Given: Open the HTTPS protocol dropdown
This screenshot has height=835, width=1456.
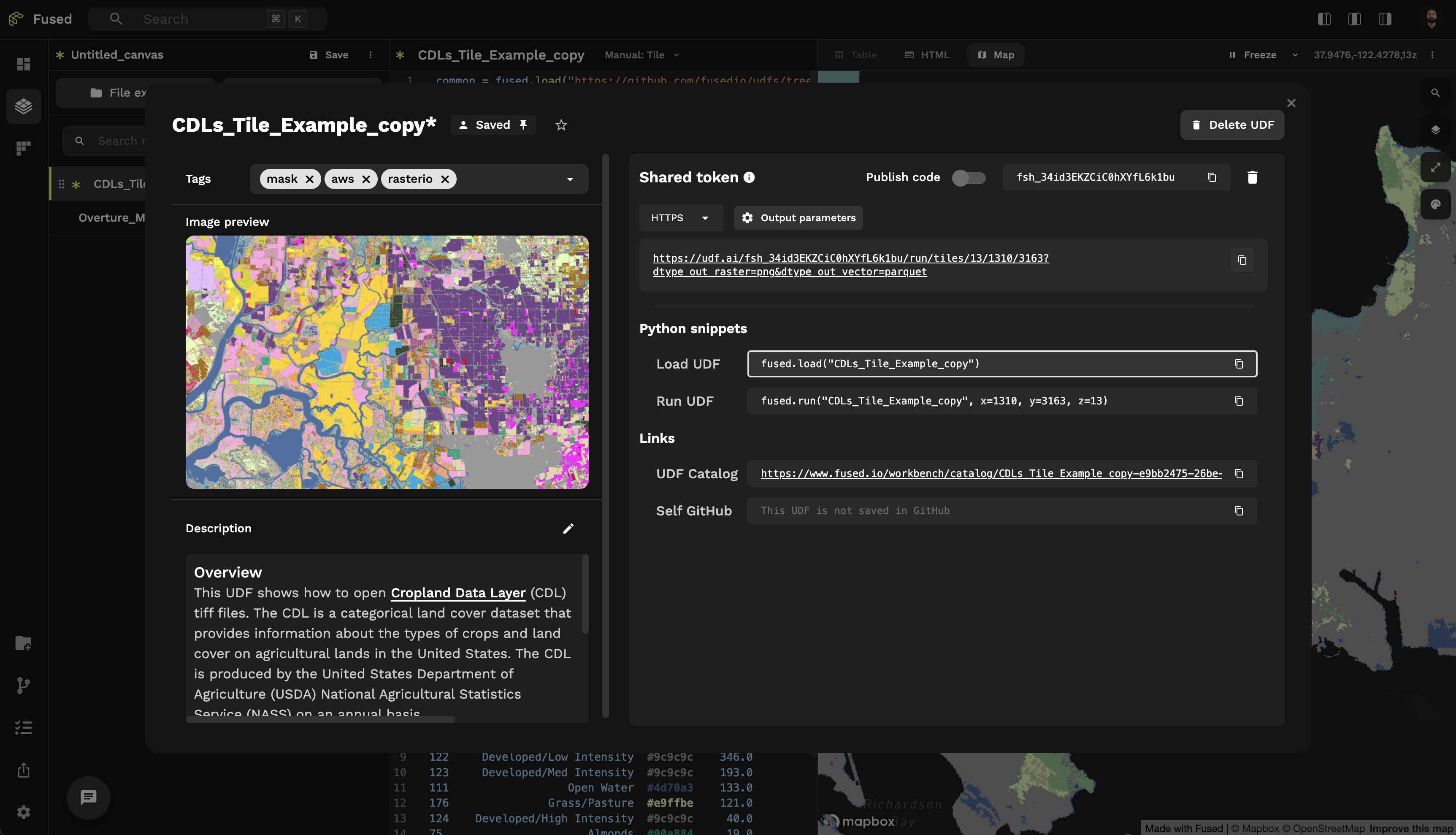Looking at the screenshot, I should (x=680, y=218).
